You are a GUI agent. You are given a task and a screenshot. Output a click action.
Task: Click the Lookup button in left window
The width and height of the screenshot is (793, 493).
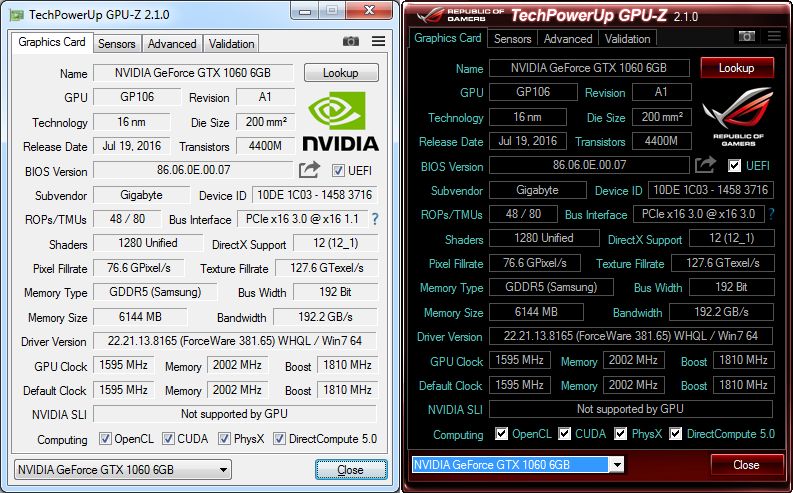[x=341, y=73]
